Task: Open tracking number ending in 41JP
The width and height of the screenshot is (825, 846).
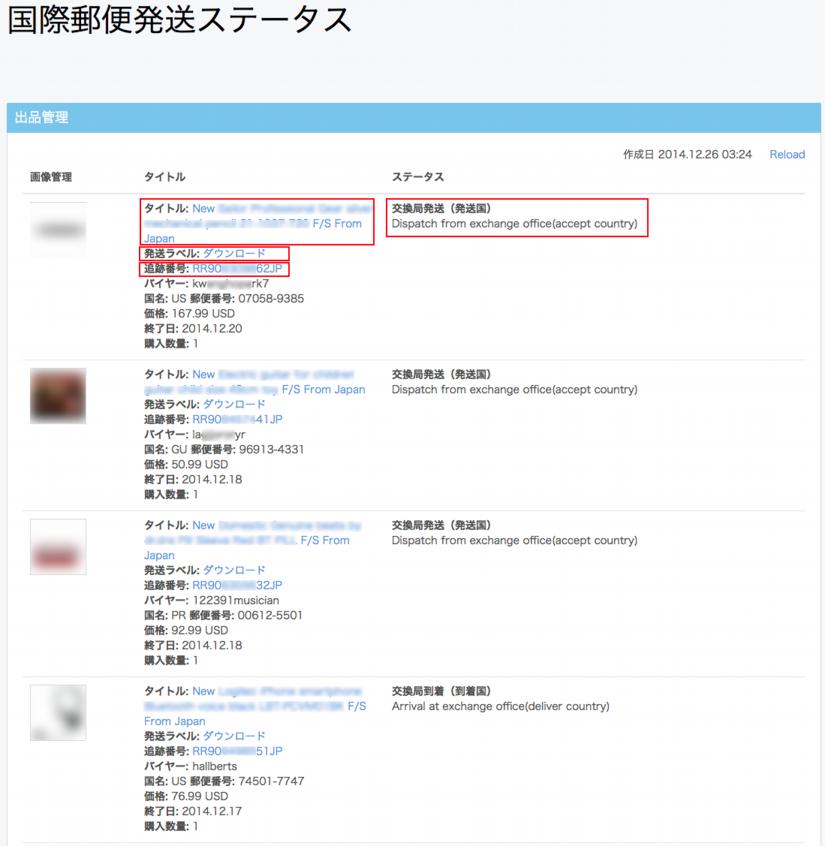Action: point(237,420)
